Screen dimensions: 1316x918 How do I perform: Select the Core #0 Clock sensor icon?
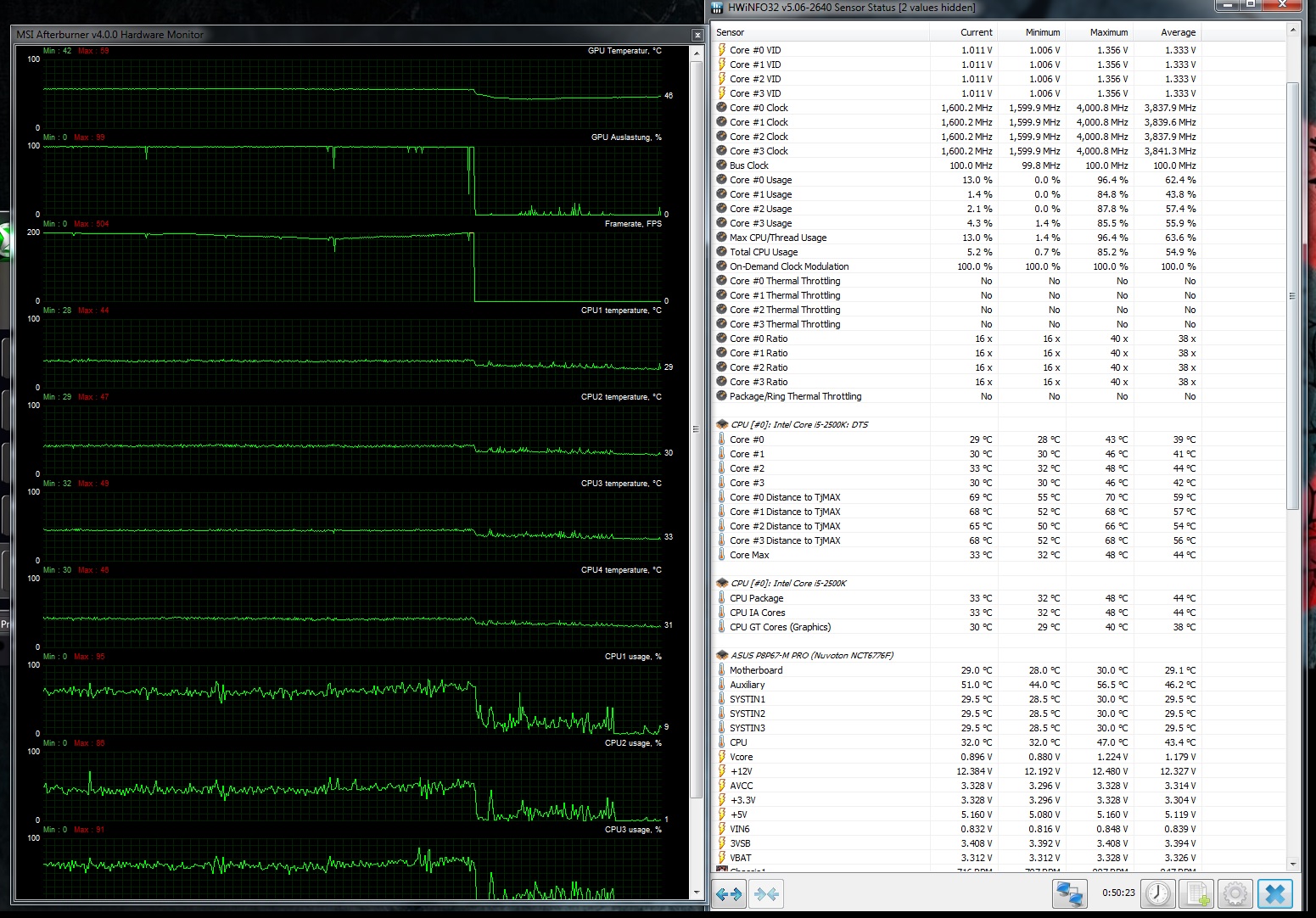(x=722, y=108)
